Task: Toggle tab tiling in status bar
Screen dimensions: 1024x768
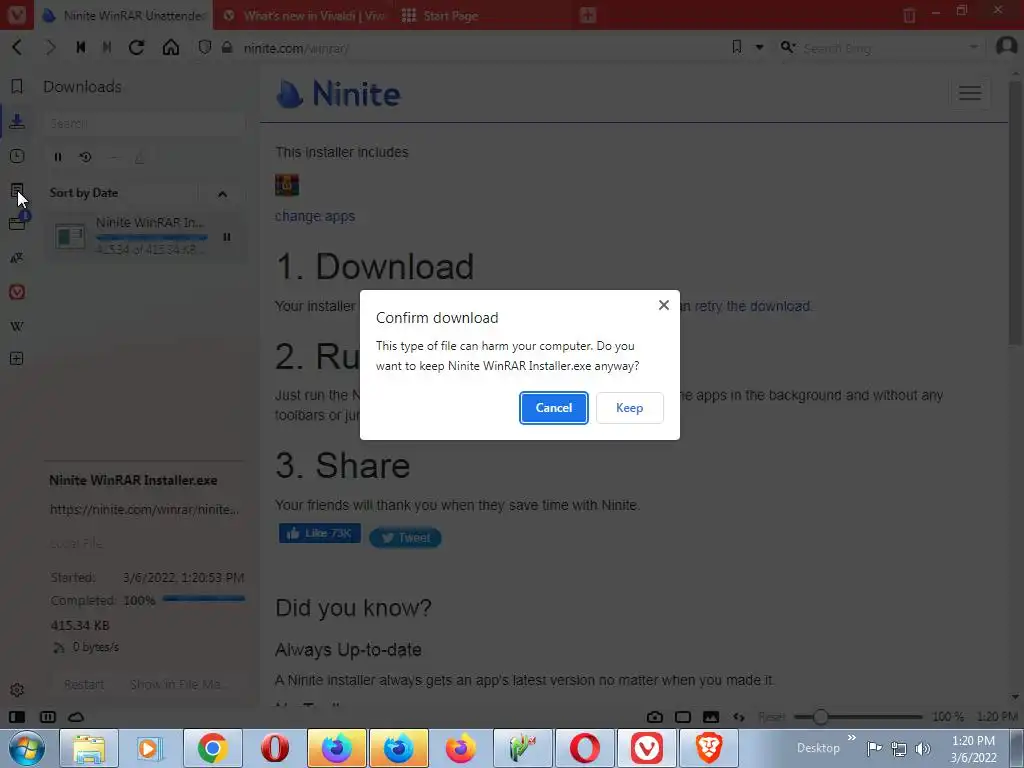Action: (x=48, y=717)
